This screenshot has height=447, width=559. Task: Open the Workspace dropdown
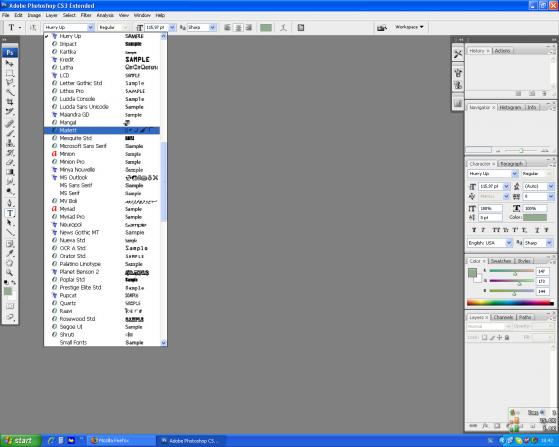pyautogui.click(x=409, y=27)
